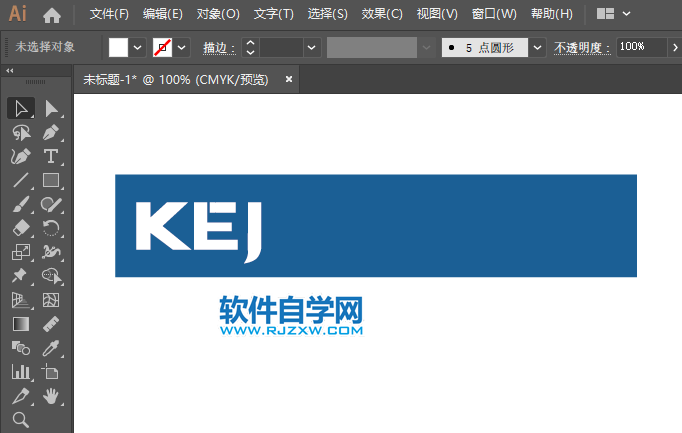
Task: Select the Pen tool
Action: [51, 133]
